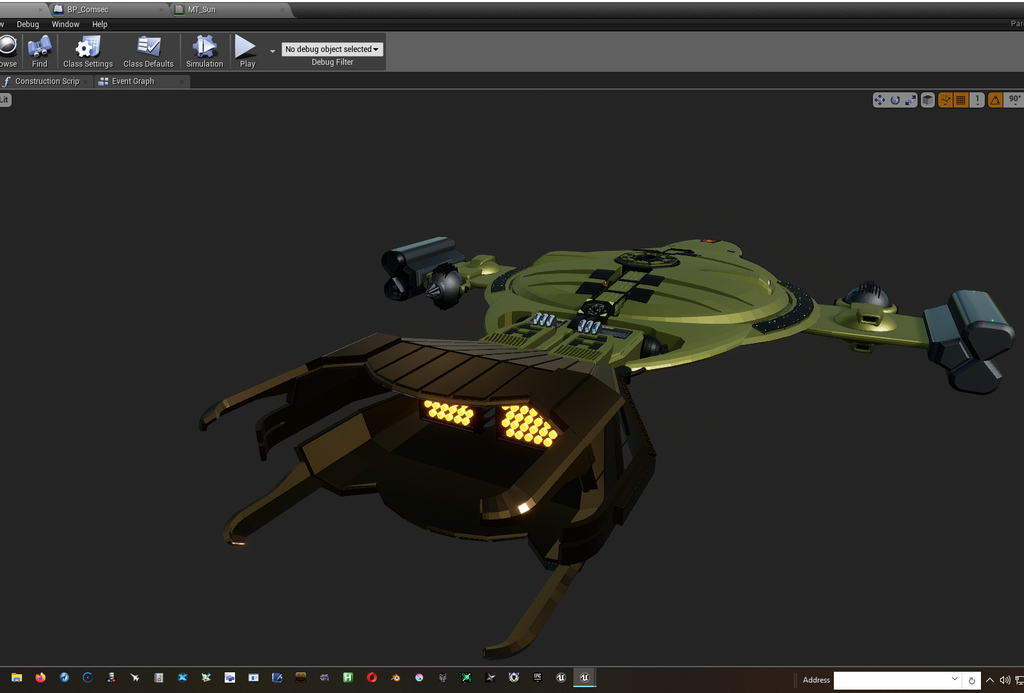Open Class Settings from the toolbar
This screenshot has width=1024, height=693.
tap(88, 52)
